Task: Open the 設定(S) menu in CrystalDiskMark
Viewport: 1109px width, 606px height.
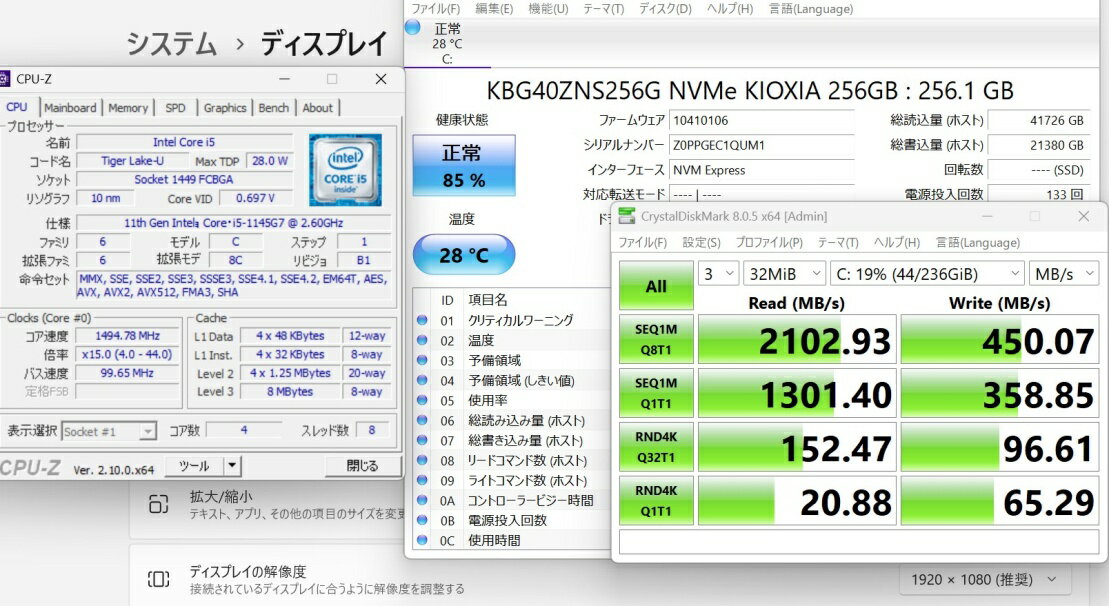Action: point(700,242)
